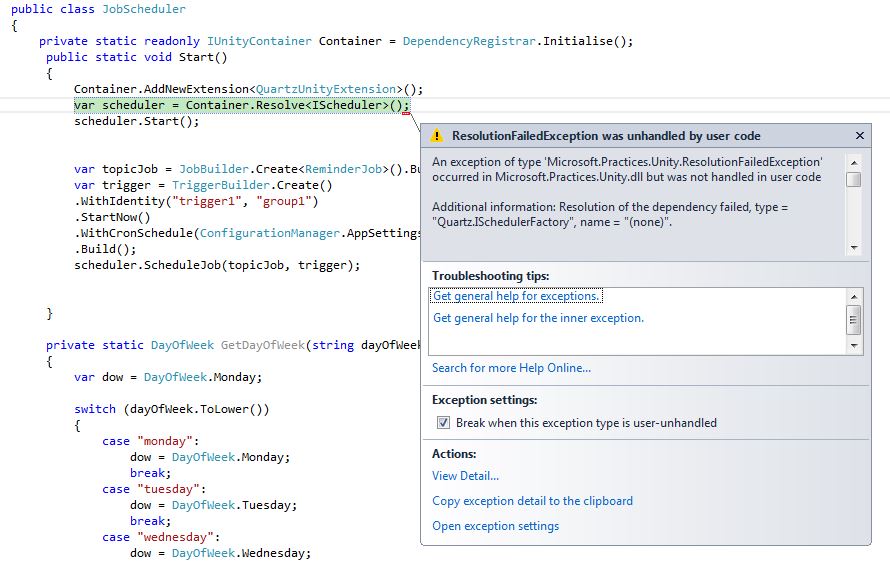
Task: Click the down arrow of exception message scrollbar
Action: point(853,247)
